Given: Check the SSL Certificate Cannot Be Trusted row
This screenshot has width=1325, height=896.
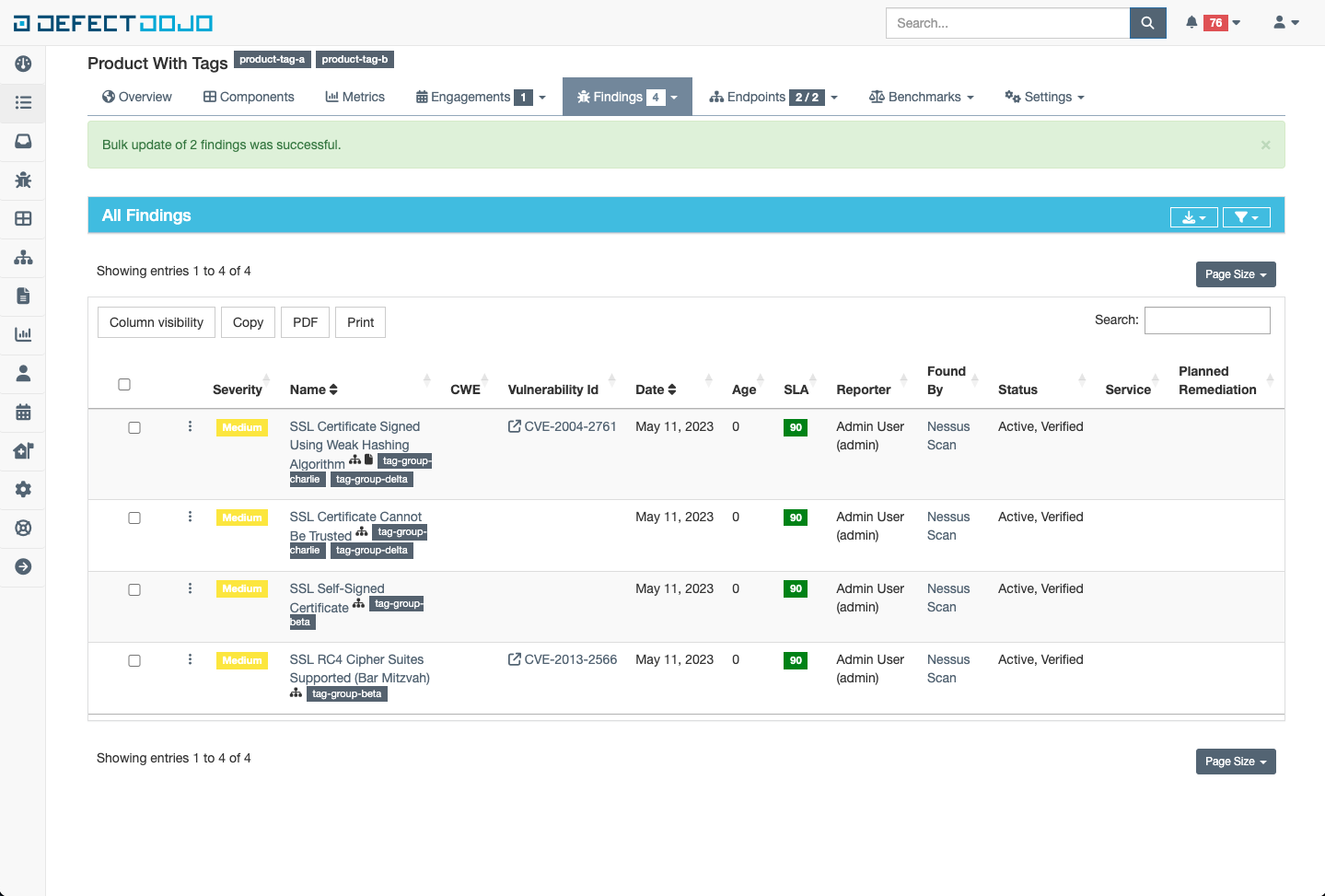Looking at the screenshot, I should pyautogui.click(x=134, y=518).
